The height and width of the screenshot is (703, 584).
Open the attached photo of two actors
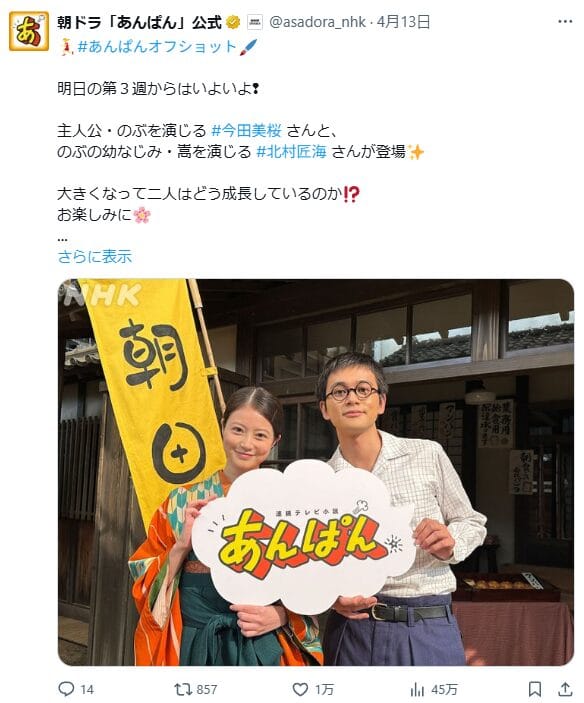pyautogui.click(x=316, y=472)
